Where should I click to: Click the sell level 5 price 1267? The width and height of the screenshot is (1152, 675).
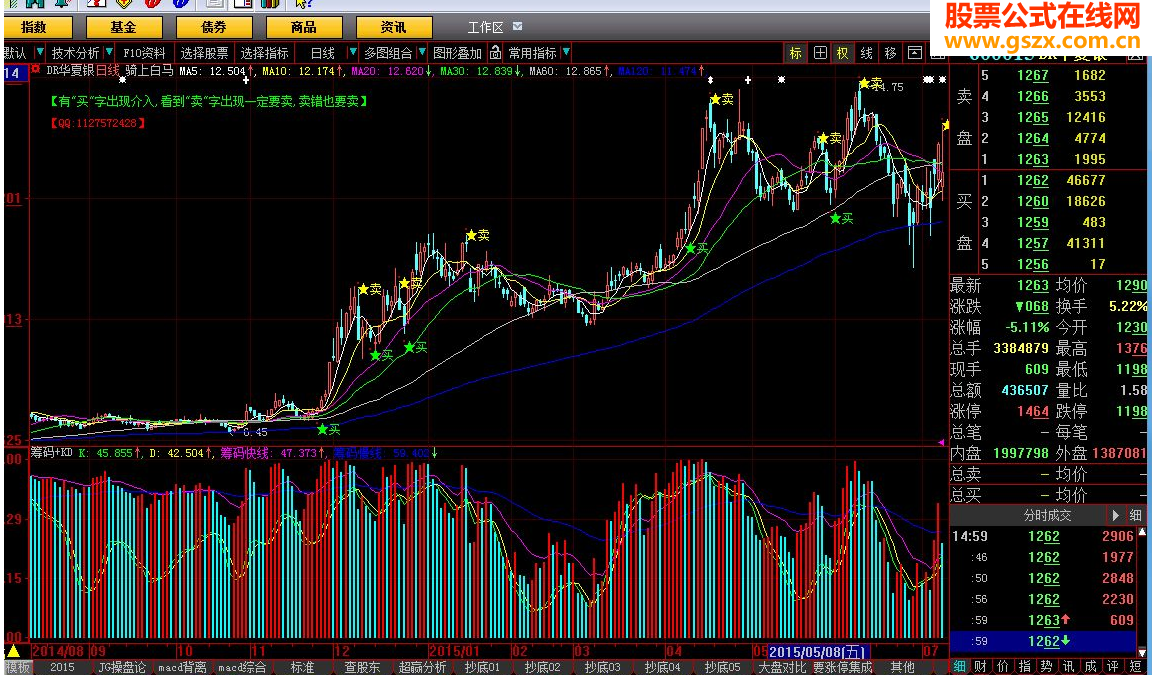point(1033,75)
